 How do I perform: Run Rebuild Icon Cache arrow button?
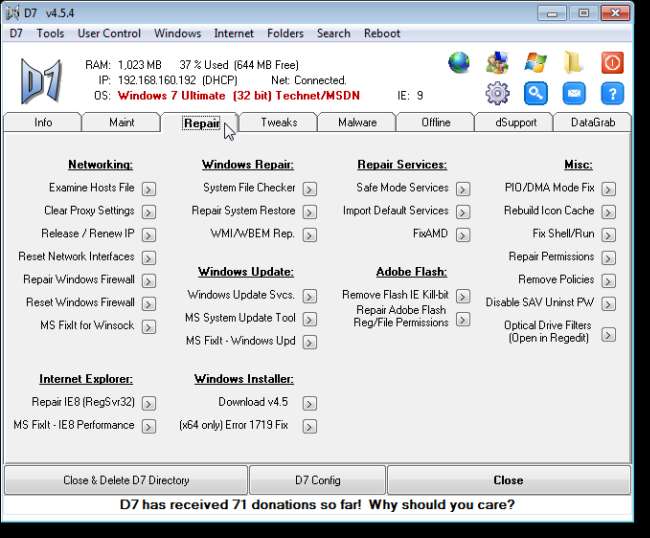tap(608, 212)
